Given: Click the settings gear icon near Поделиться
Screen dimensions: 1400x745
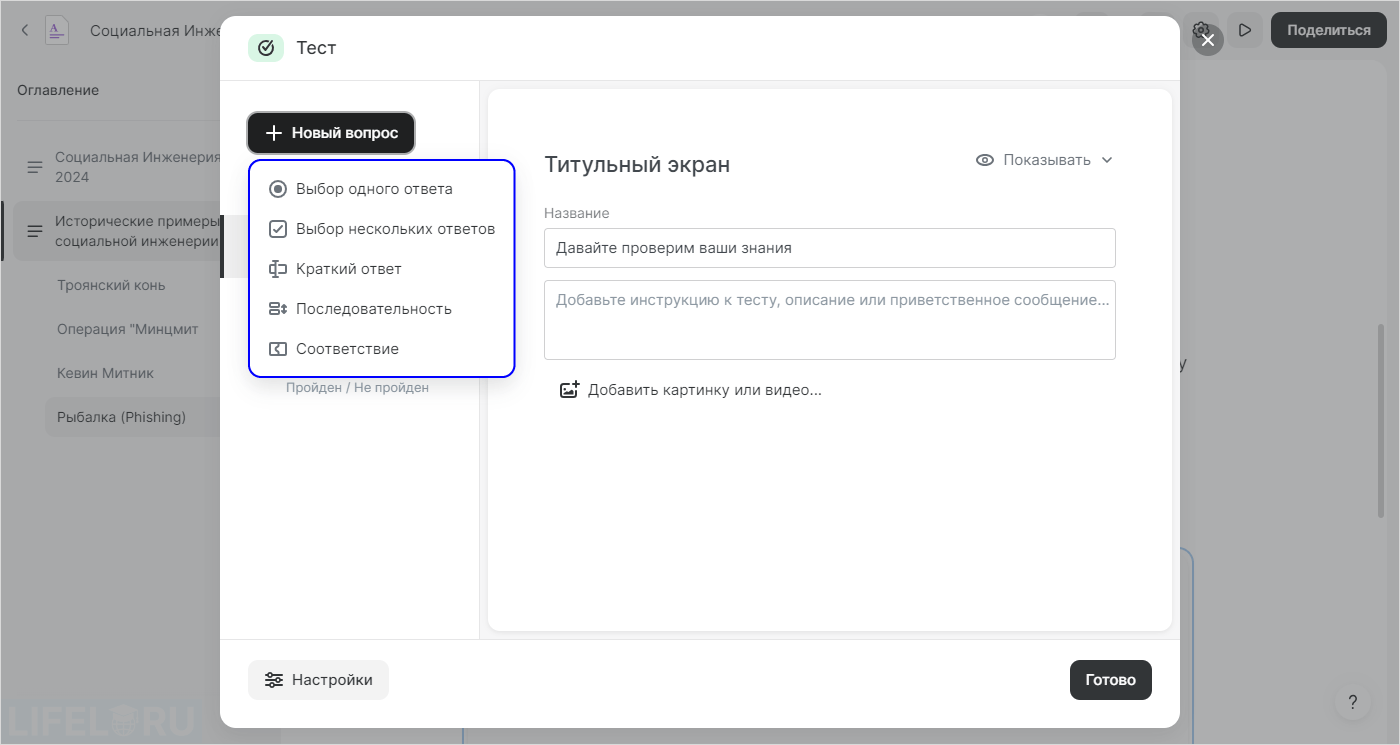Looking at the screenshot, I should point(1202,29).
